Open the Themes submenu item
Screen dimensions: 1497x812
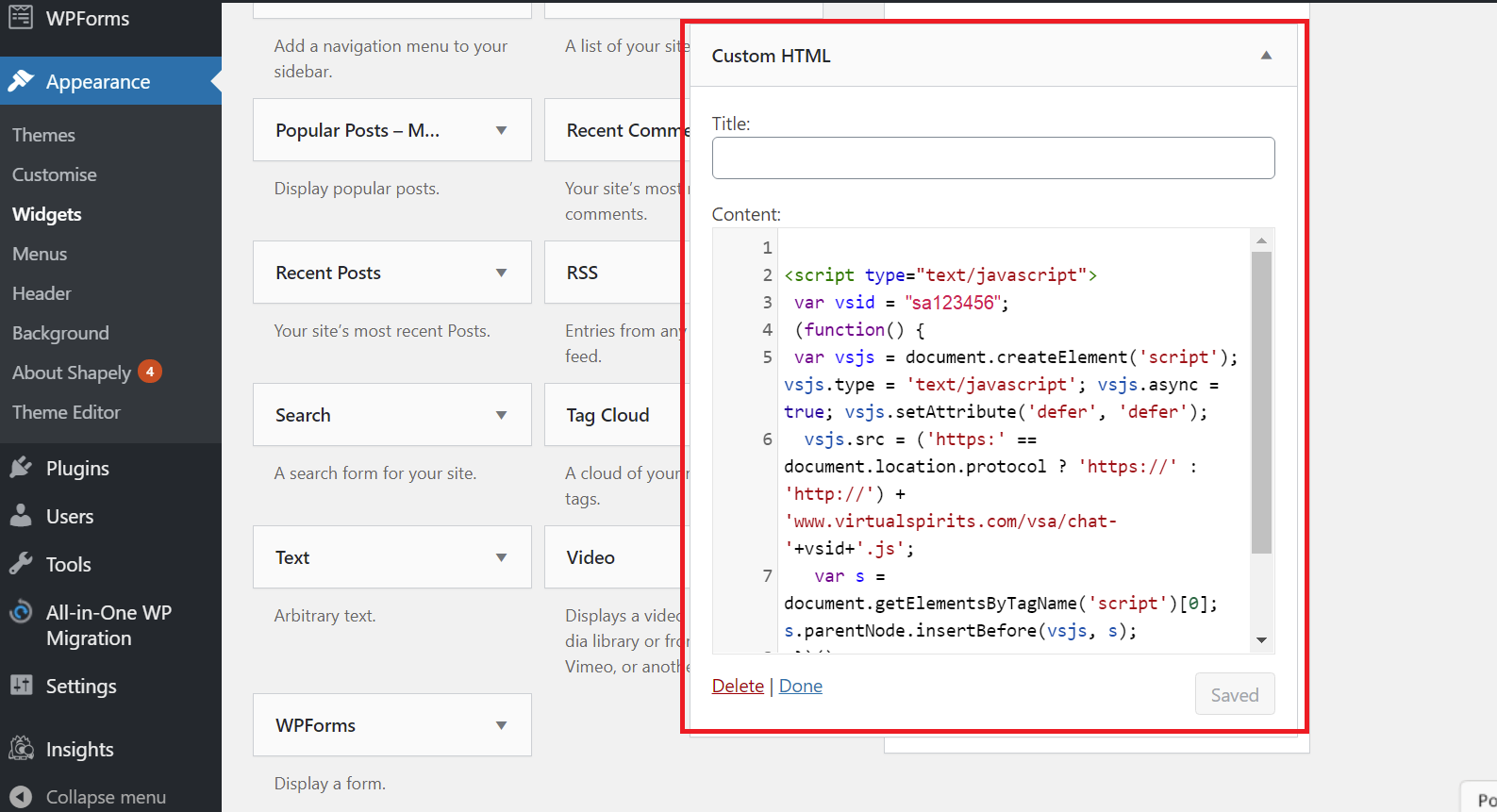pos(43,135)
